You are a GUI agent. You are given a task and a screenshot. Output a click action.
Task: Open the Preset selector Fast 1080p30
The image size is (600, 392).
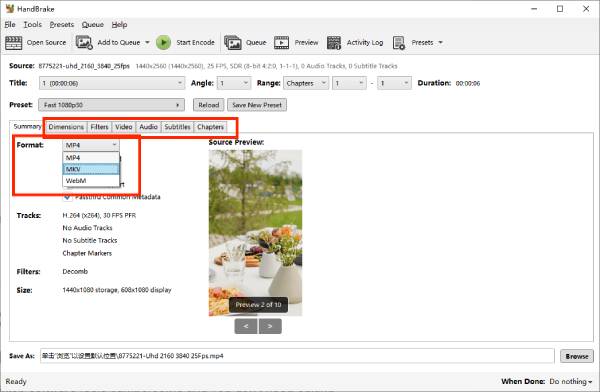[x=111, y=105]
